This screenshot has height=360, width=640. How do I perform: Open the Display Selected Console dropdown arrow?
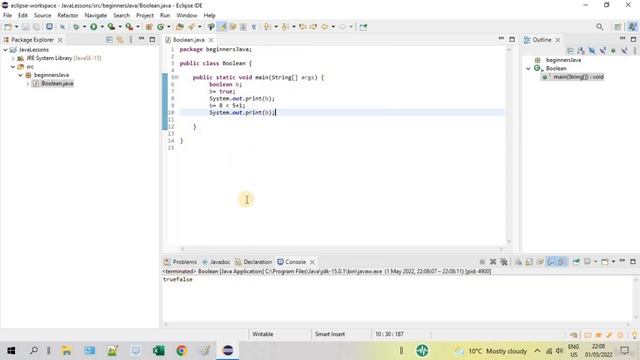click(x=596, y=262)
